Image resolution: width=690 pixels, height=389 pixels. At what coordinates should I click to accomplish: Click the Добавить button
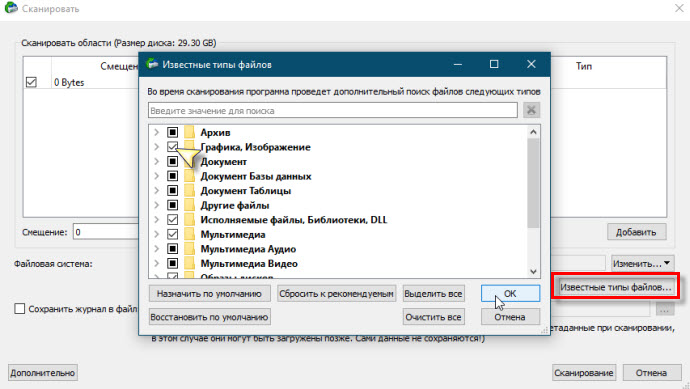pos(636,232)
